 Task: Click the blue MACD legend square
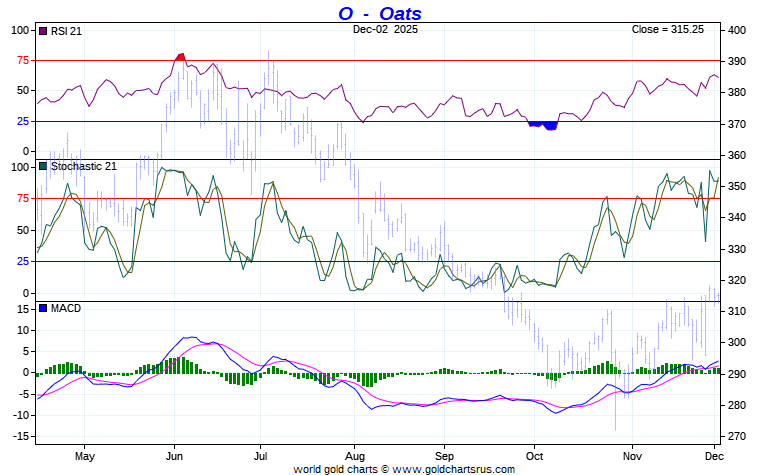[42, 308]
